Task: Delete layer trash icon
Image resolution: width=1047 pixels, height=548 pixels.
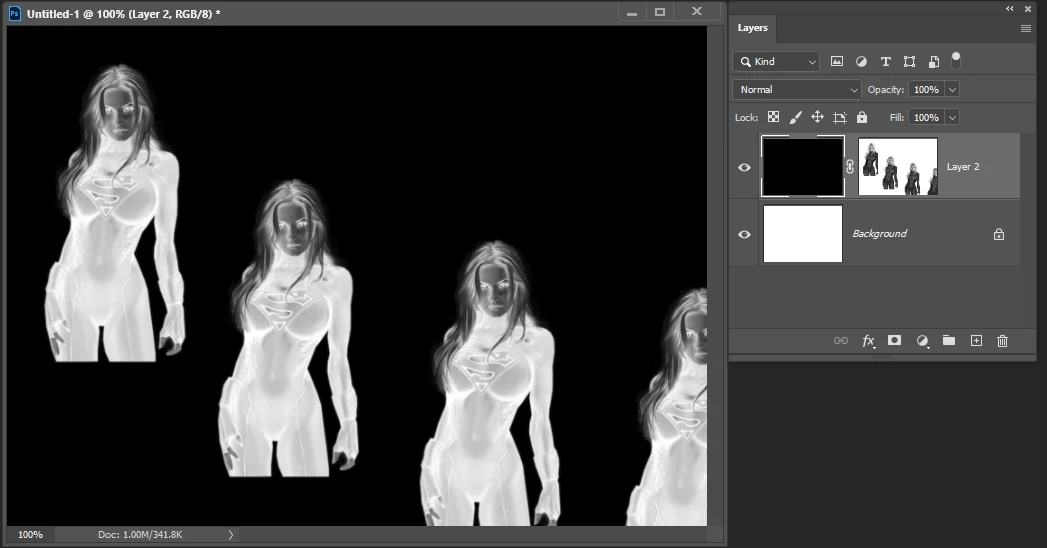Action: tap(1002, 341)
